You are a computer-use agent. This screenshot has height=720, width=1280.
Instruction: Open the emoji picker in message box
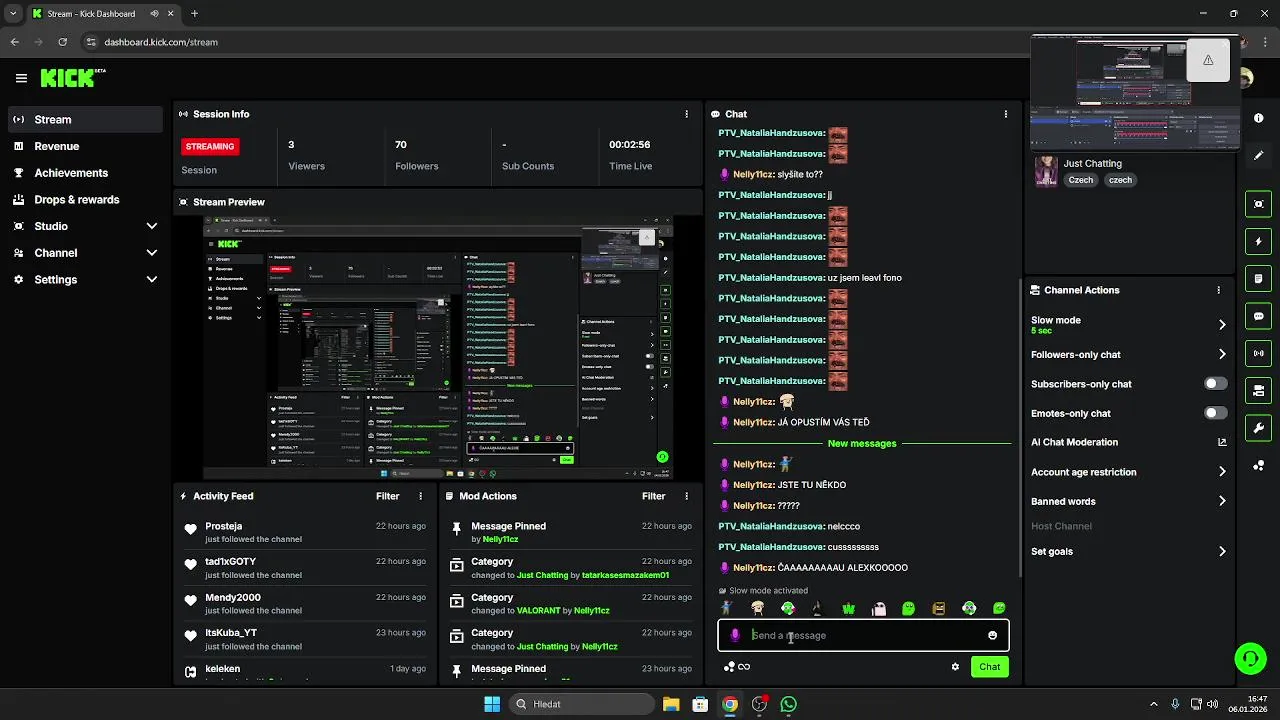[992, 635]
